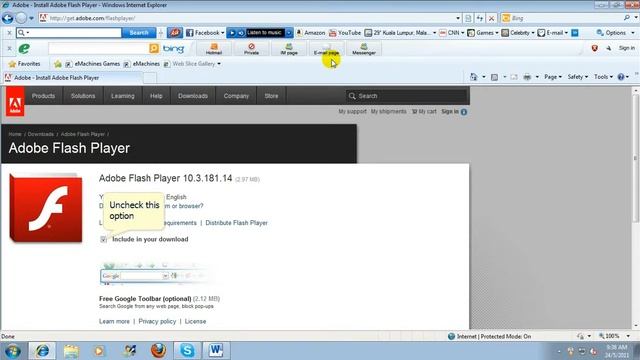Expand the Celebrity toolbar dropdown
Image resolution: width=640 pixels, height=360 pixels.
(533, 33)
